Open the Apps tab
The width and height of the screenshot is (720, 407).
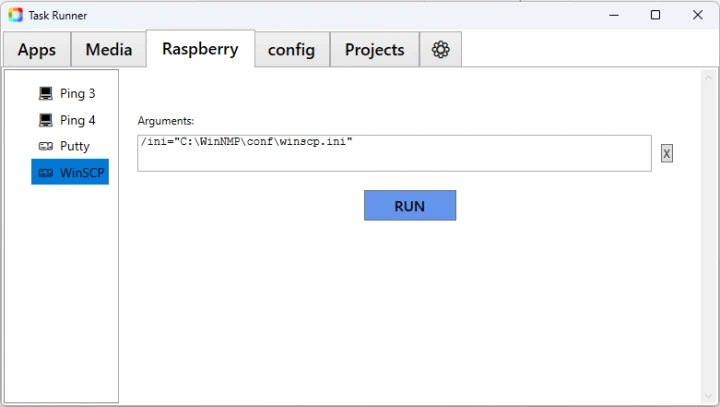click(37, 50)
